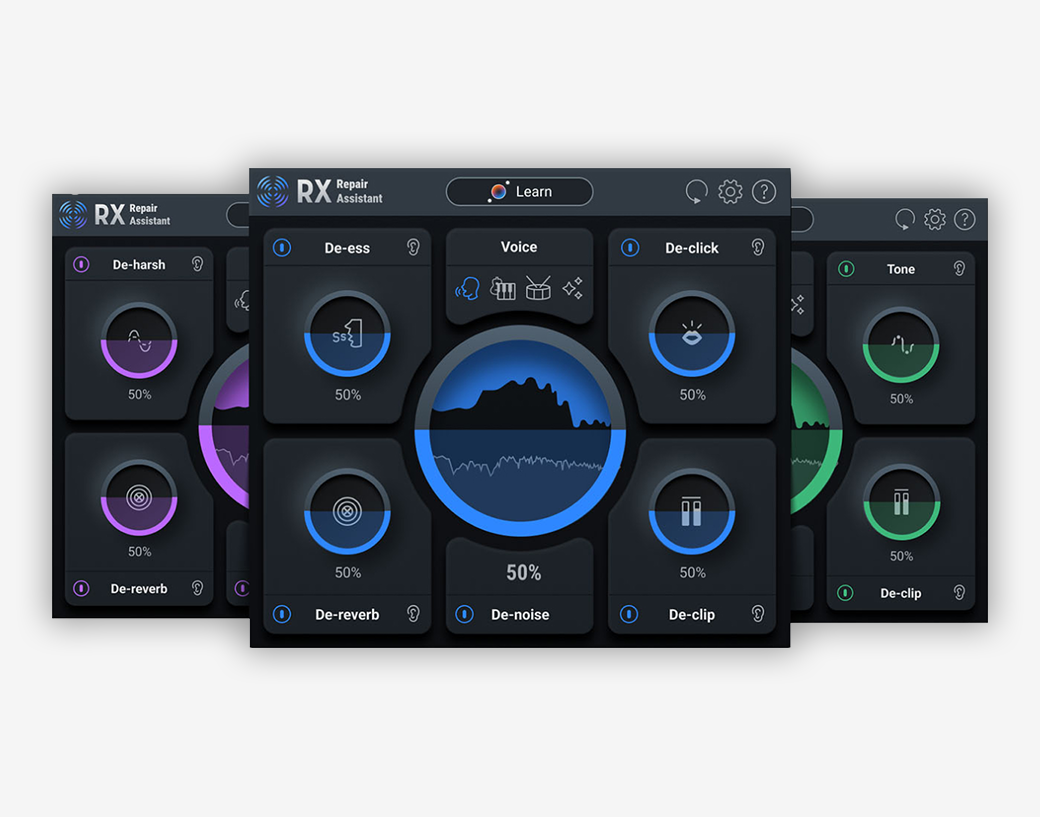1040x817 pixels.
Task: Click the Learn button in the center window
Action: coord(519,192)
